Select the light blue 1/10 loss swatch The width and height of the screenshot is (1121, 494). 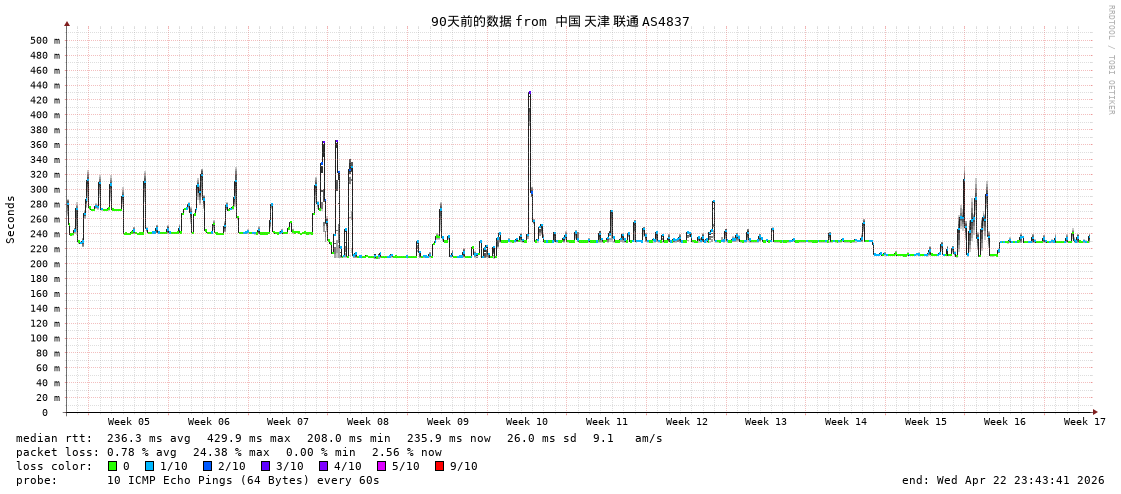click(149, 466)
